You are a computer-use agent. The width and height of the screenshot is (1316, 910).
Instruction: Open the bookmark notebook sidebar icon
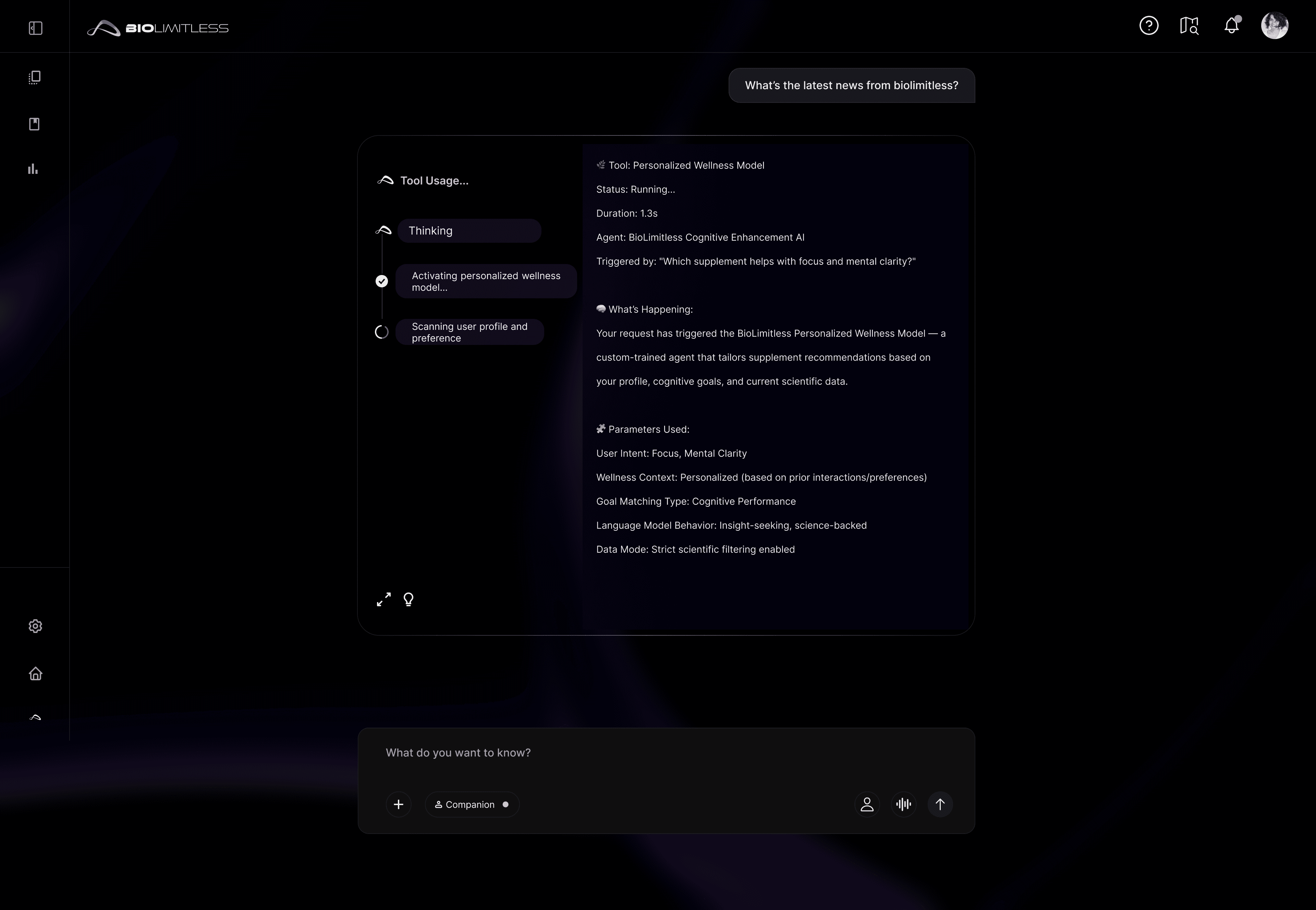(x=34, y=124)
